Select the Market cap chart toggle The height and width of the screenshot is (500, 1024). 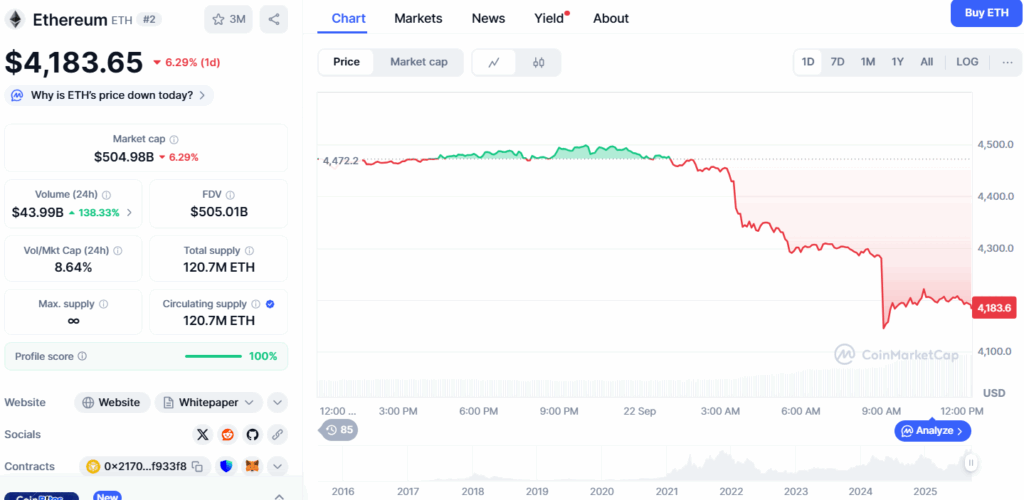(x=419, y=62)
